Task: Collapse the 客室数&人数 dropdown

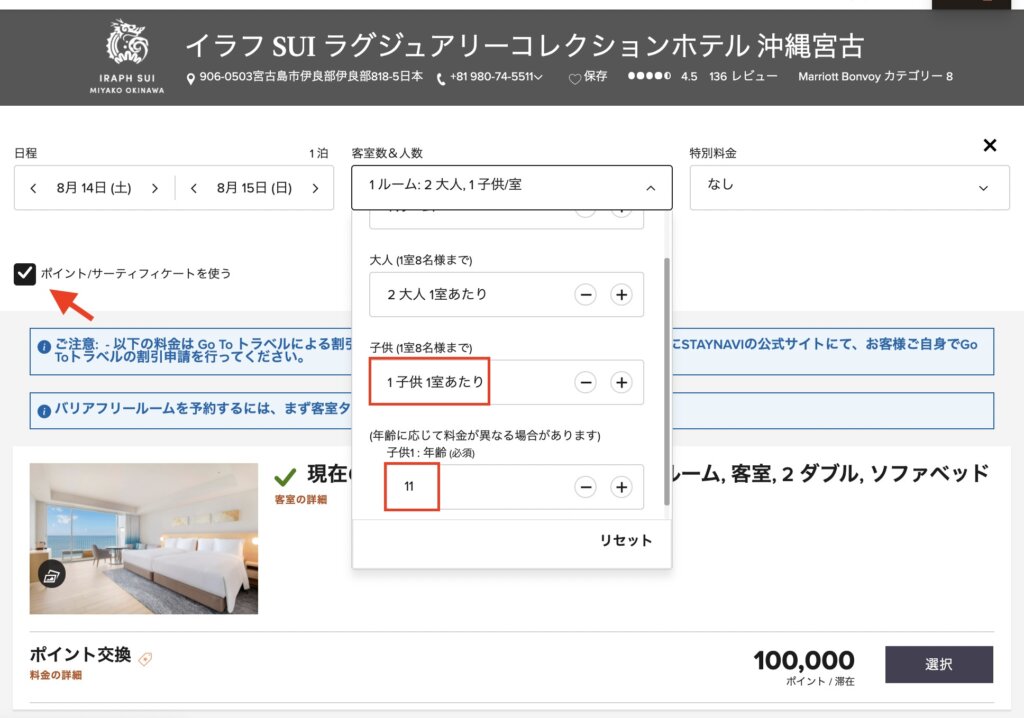Action: [x=650, y=188]
